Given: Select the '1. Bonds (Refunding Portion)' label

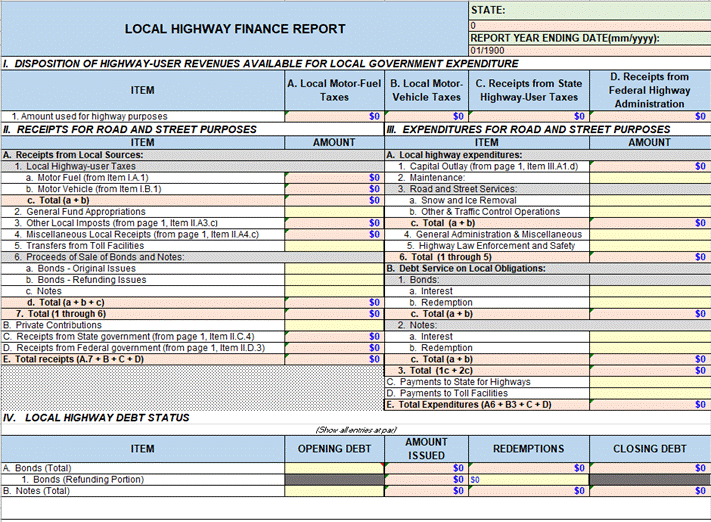Looking at the screenshot, I should [x=83, y=479].
